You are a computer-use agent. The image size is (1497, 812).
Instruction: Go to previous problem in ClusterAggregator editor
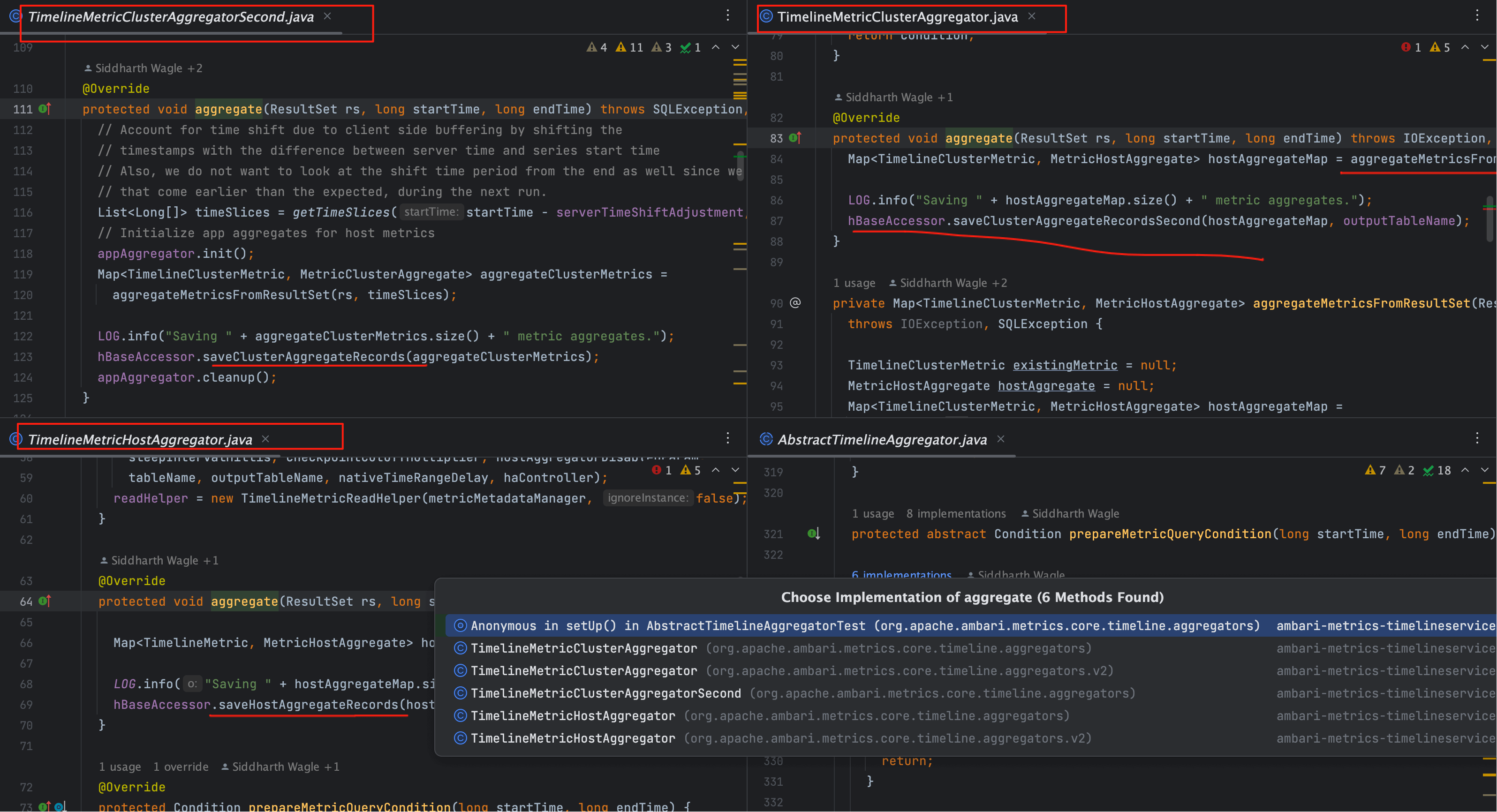pyautogui.click(x=1465, y=47)
